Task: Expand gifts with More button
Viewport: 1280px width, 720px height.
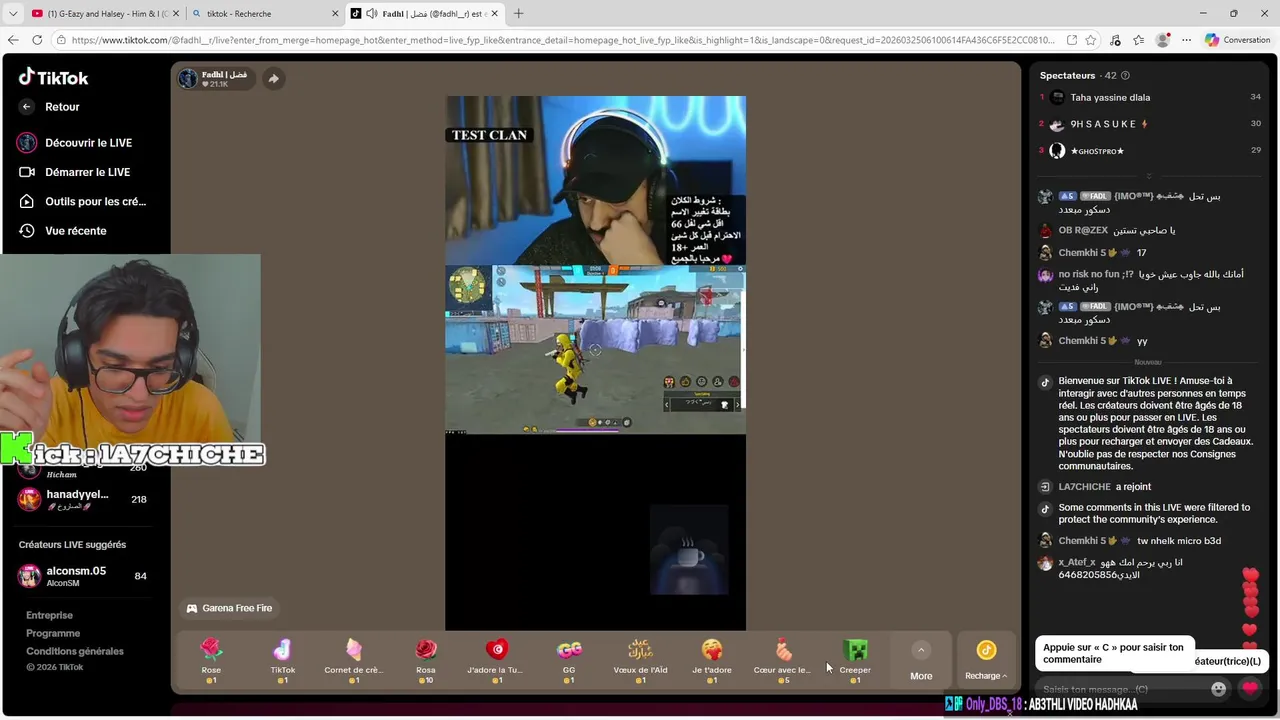Action: [x=921, y=661]
